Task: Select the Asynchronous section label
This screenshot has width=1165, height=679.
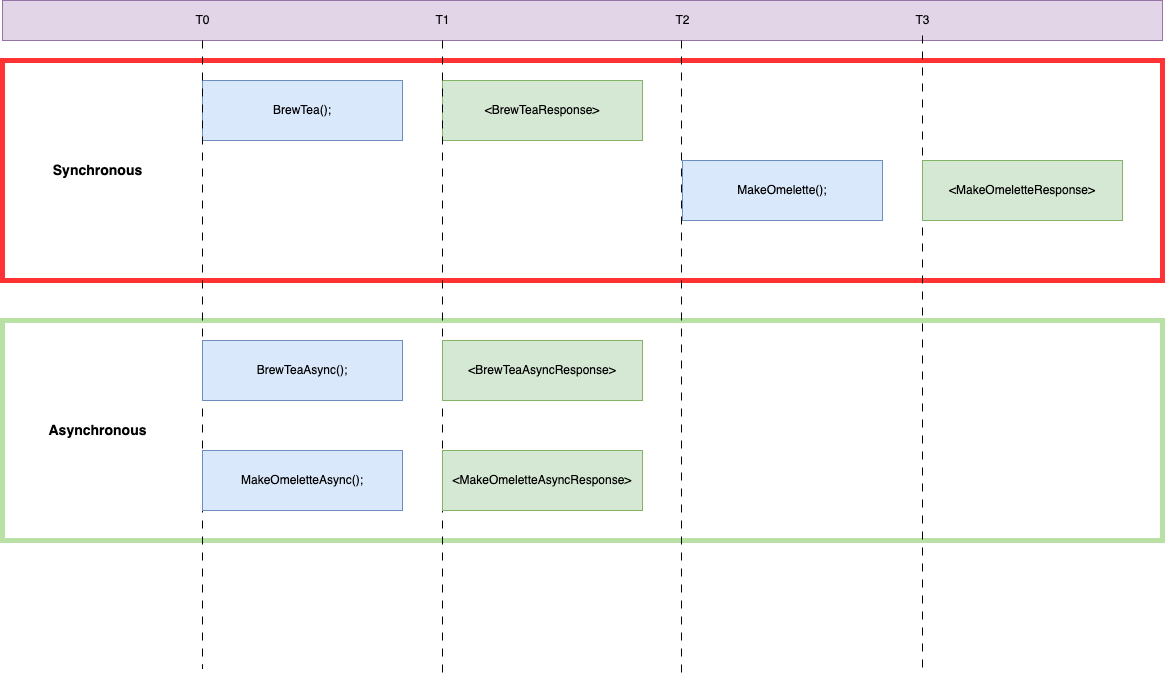Action: click(x=97, y=430)
